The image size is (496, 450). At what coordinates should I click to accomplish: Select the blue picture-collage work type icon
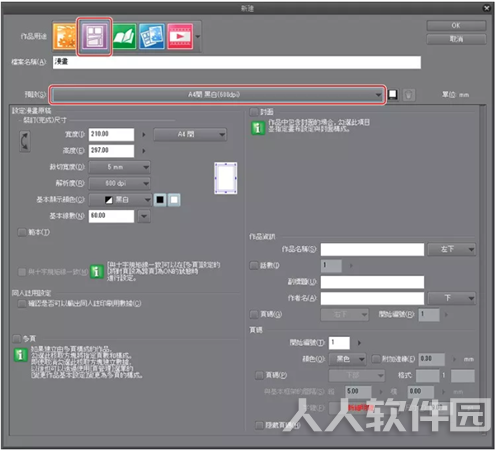coord(152,36)
